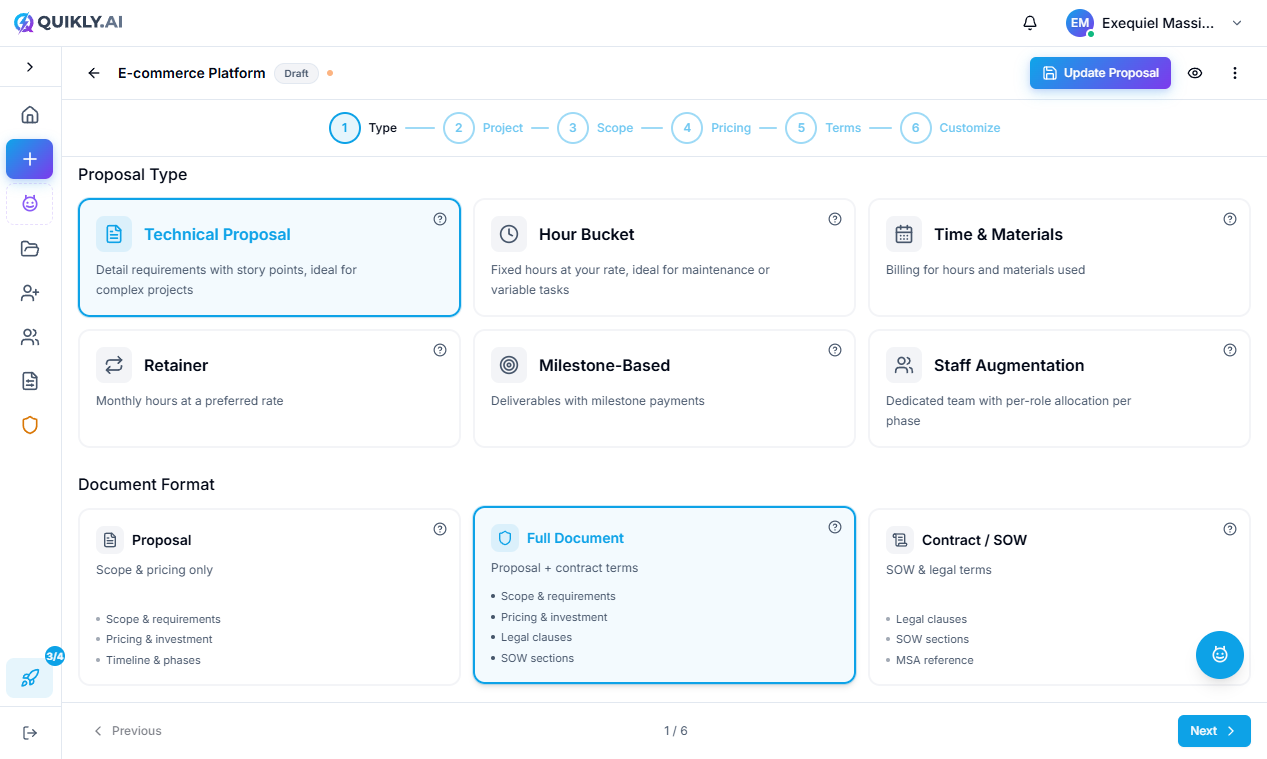Screen dimensions: 1267x759
Task: Click the Exequiel Massi user name
Action: tap(1158, 23)
